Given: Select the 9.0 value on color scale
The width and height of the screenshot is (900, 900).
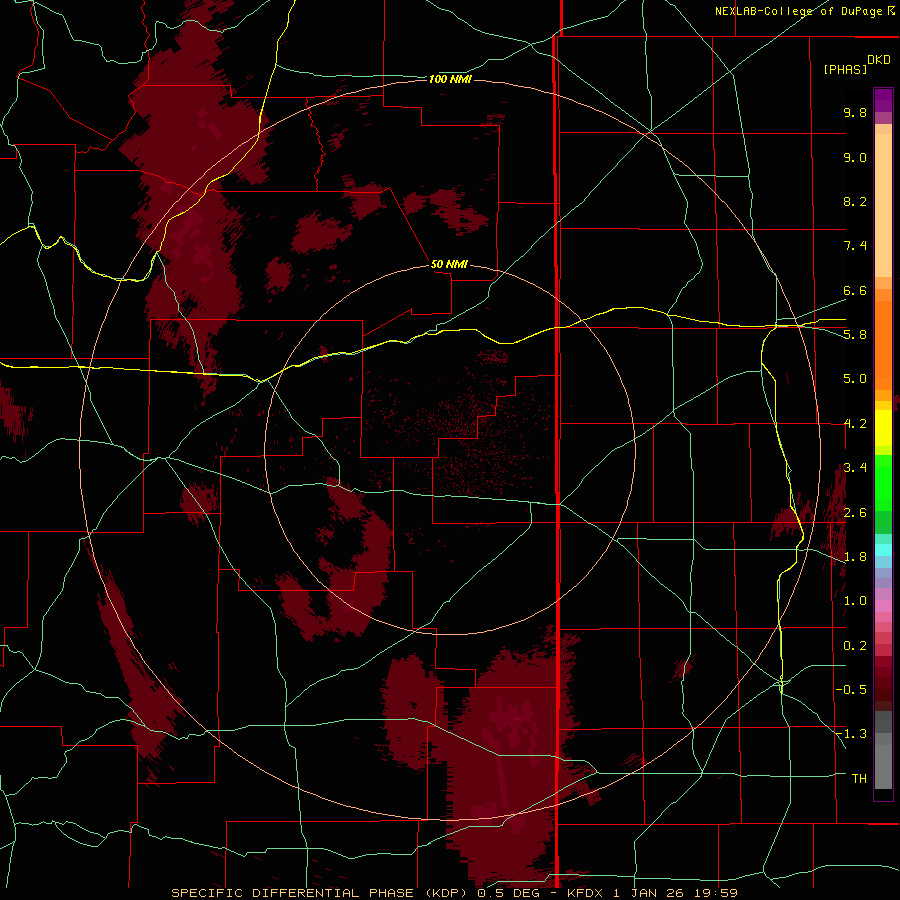Looking at the screenshot, I should click(x=855, y=157).
